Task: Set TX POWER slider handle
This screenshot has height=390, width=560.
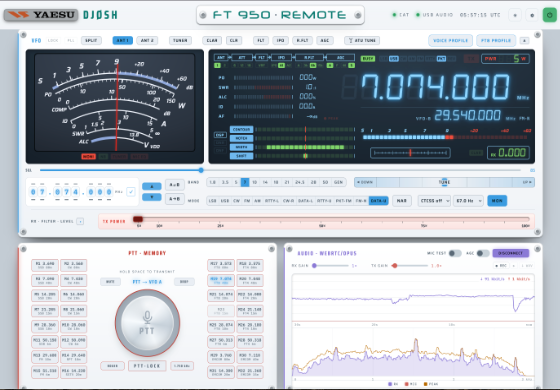Action: (x=138, y=219)
